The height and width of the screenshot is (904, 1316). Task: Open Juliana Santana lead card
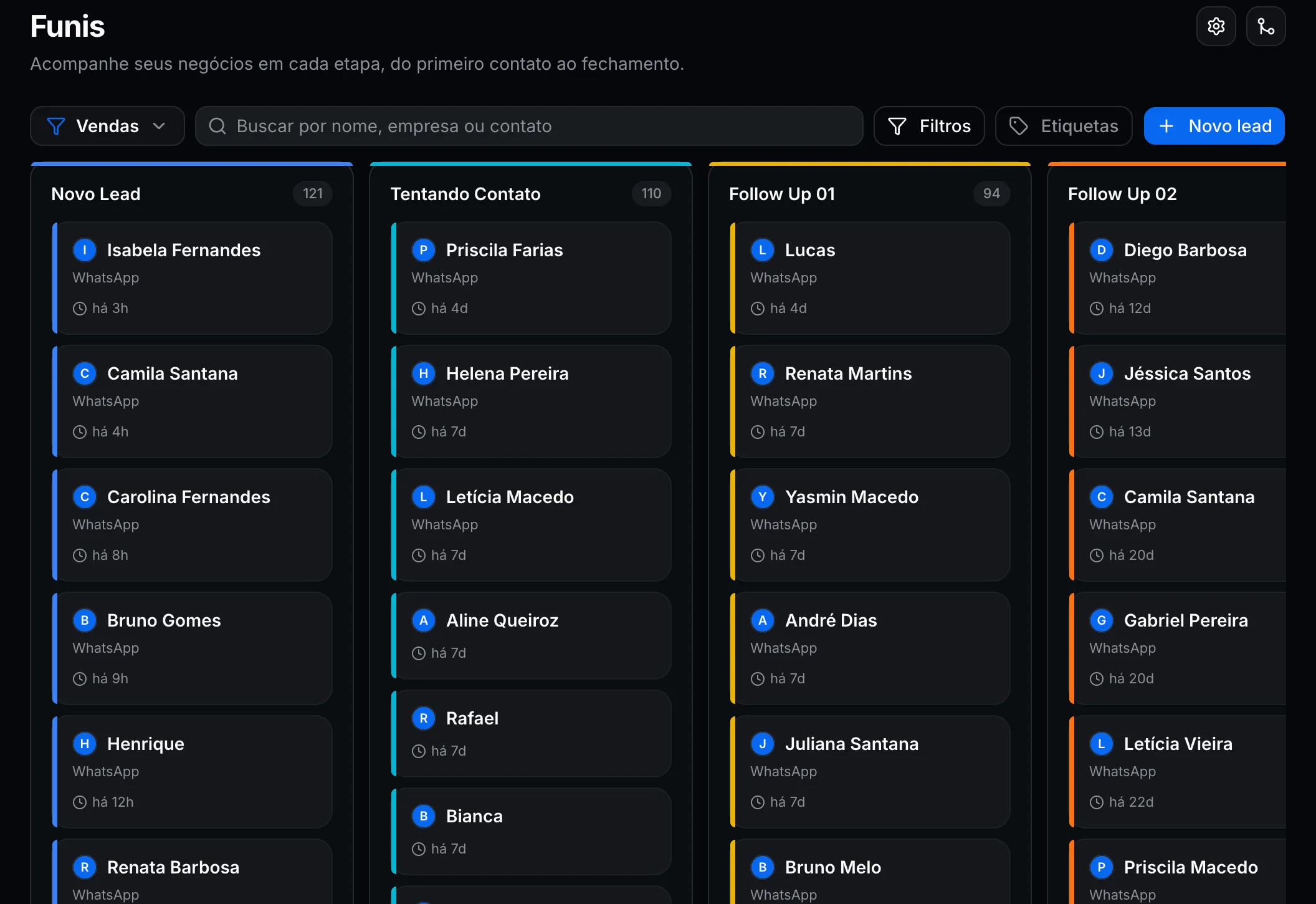pyautogui.click(x=870, y=772)
